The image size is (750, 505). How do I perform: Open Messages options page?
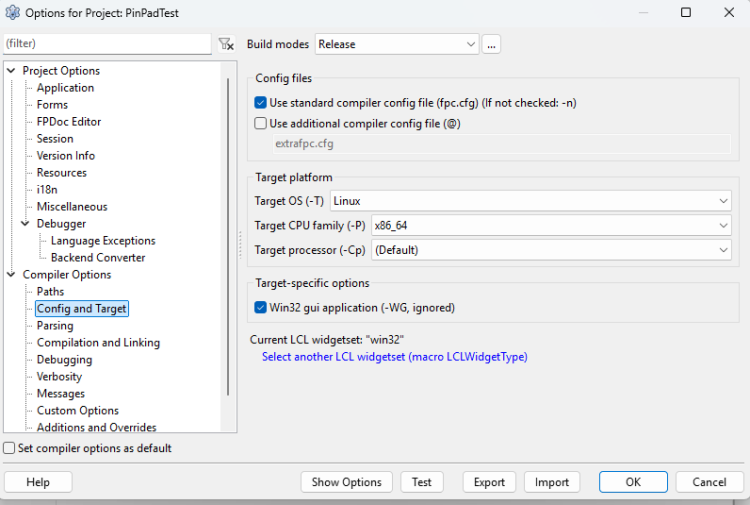point(61,394)
